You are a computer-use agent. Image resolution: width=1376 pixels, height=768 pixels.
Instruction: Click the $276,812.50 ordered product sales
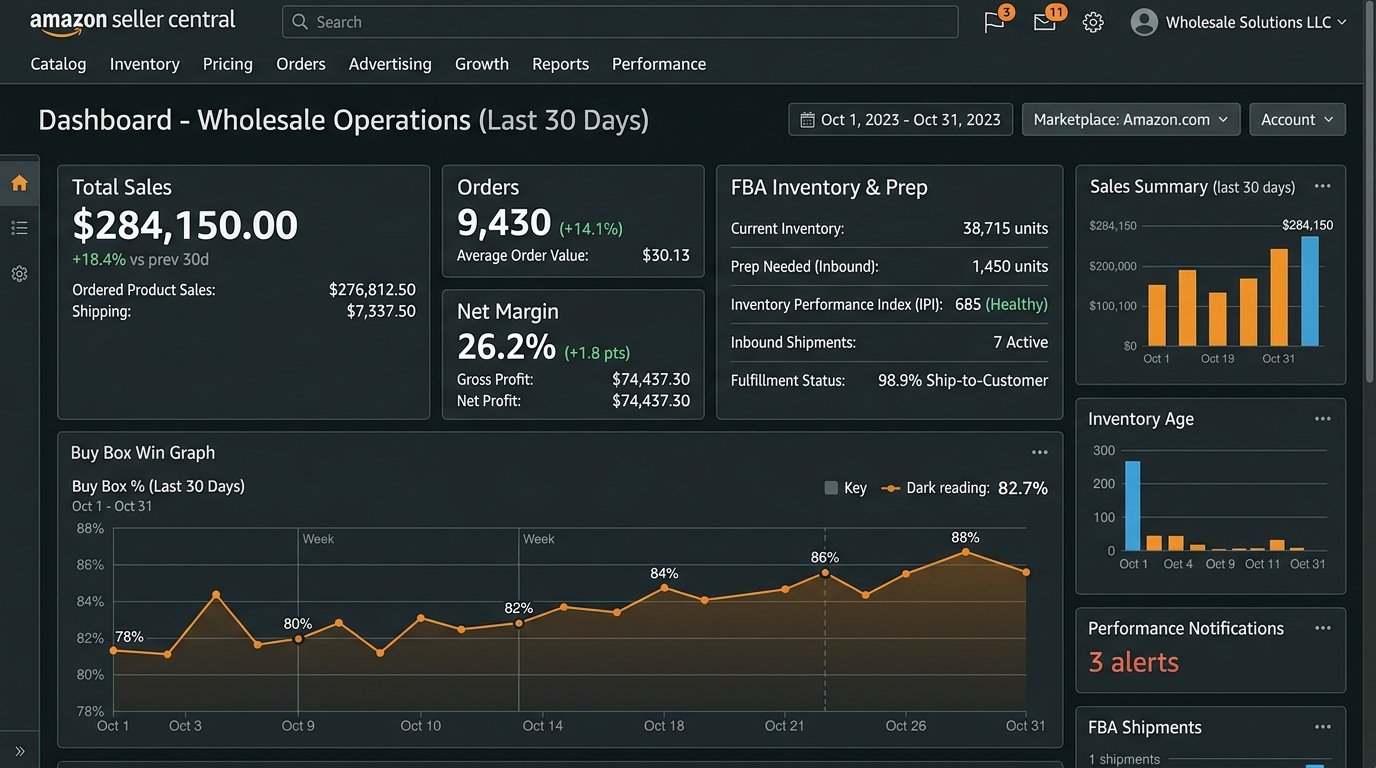(372, 290)
